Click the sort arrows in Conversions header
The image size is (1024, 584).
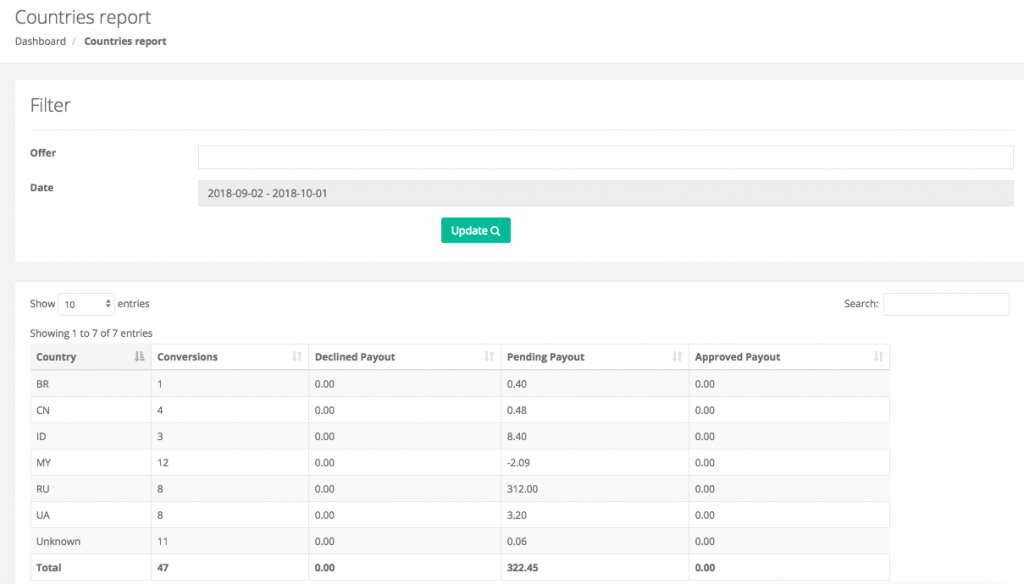[x=296, y=357]
